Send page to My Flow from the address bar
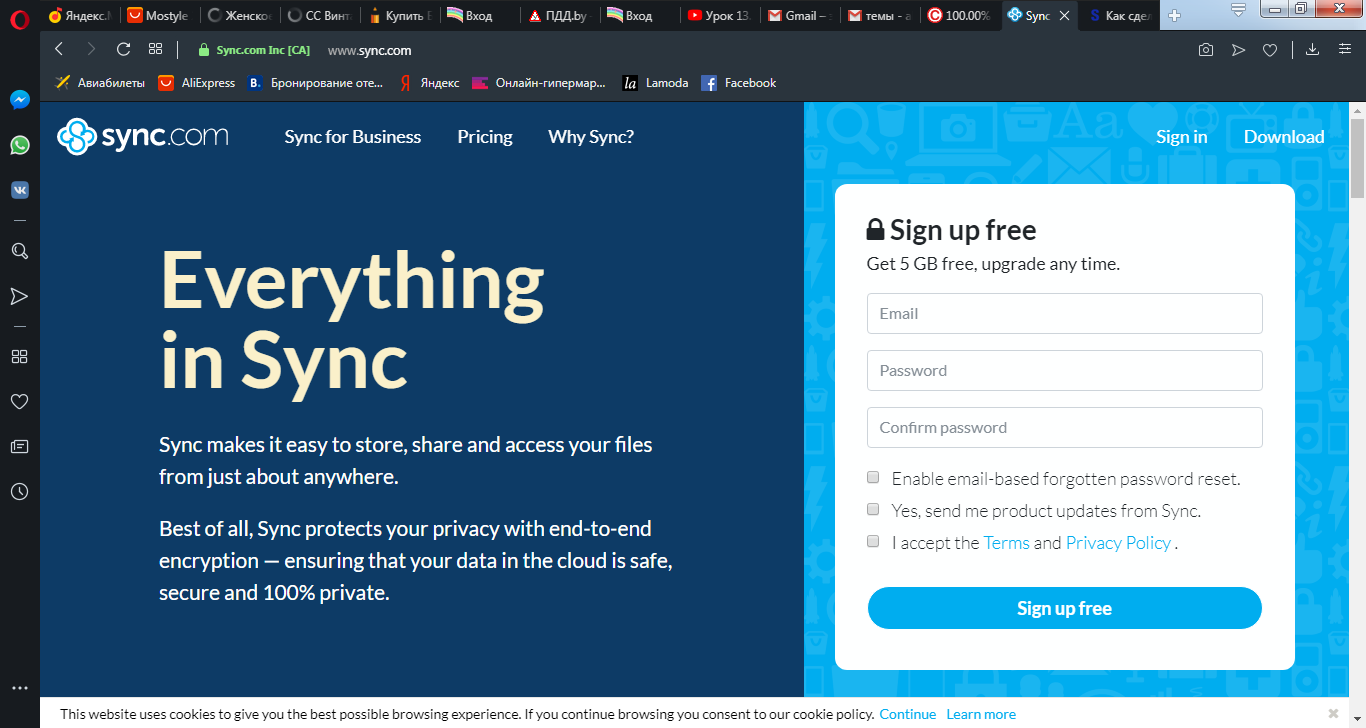The image size is (1366, 728). [1238, 50]
